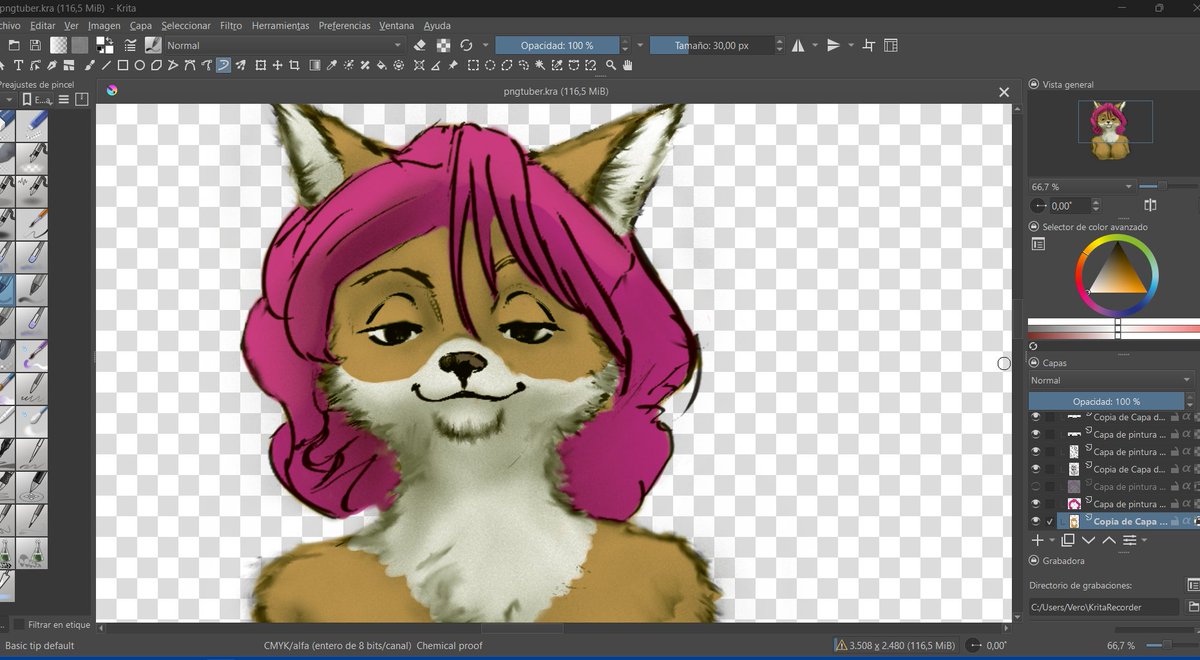Browse for recordings directory folder button
The height and width of the screenshot is (660, 1200).
[1193, 606]
